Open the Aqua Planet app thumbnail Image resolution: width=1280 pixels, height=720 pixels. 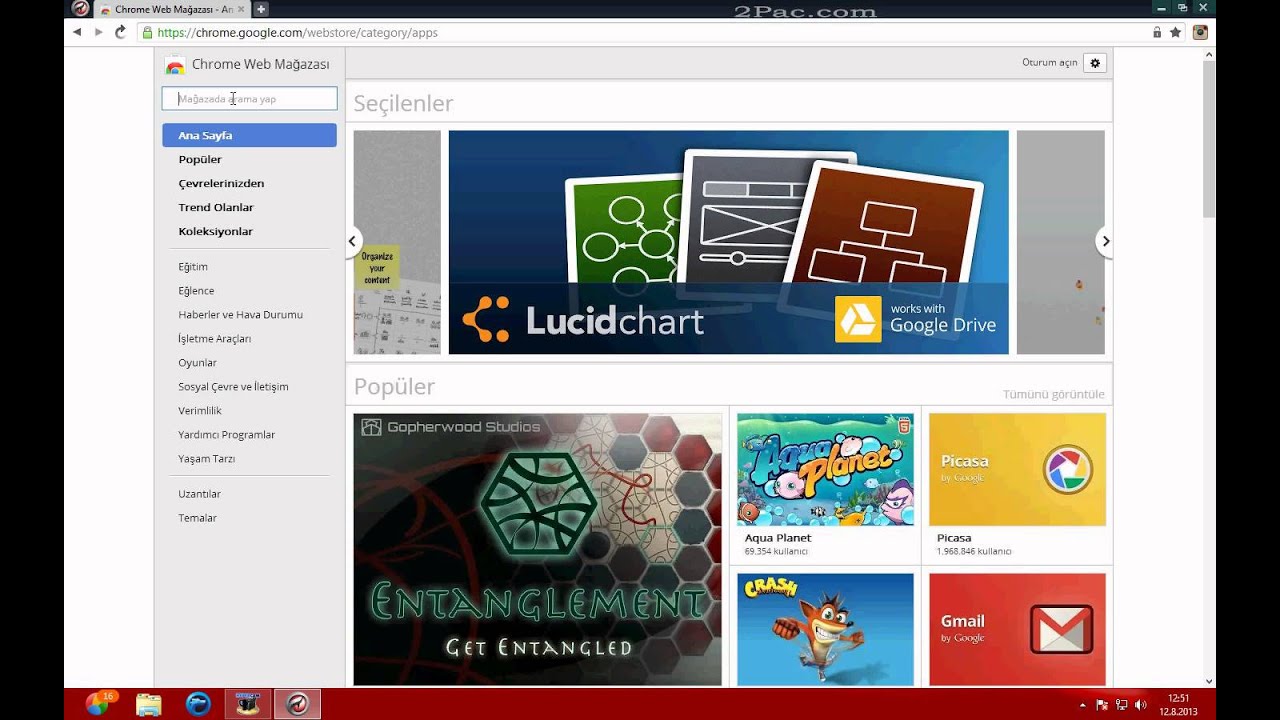[825, 469]
